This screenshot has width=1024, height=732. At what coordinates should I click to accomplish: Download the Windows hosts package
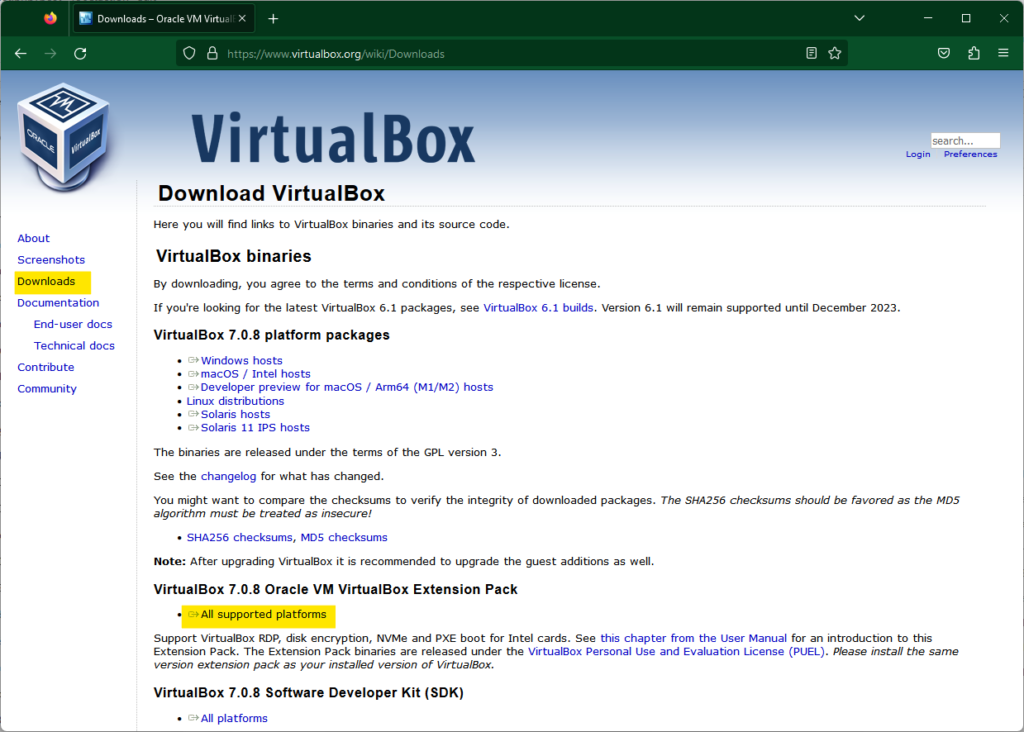pyautogui.click(x=242, y=360)
